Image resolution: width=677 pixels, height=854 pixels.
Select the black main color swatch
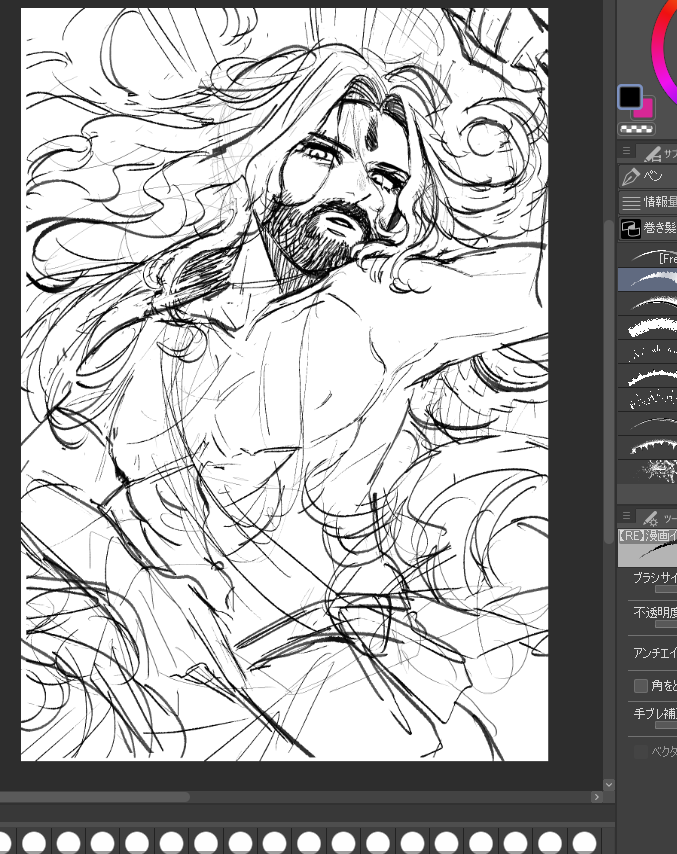(x=630, y=97)
